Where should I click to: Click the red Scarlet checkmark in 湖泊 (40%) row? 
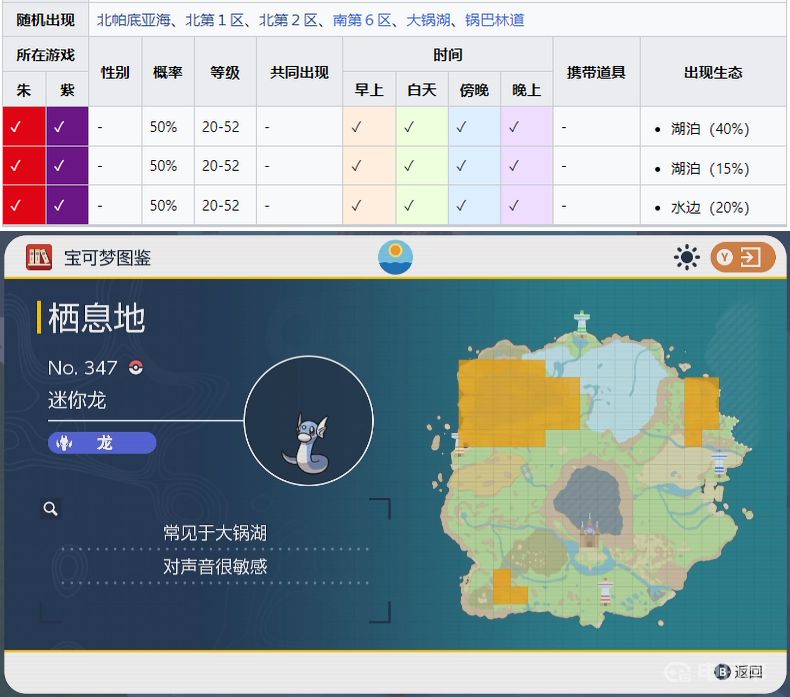click(x=16, y=126)
